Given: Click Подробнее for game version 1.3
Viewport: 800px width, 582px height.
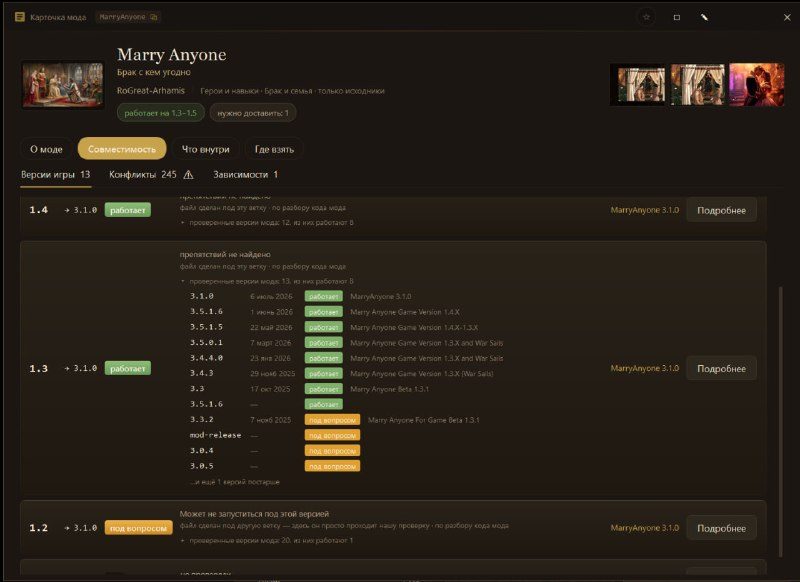Looking at the screenshot, I should [721, 368].
